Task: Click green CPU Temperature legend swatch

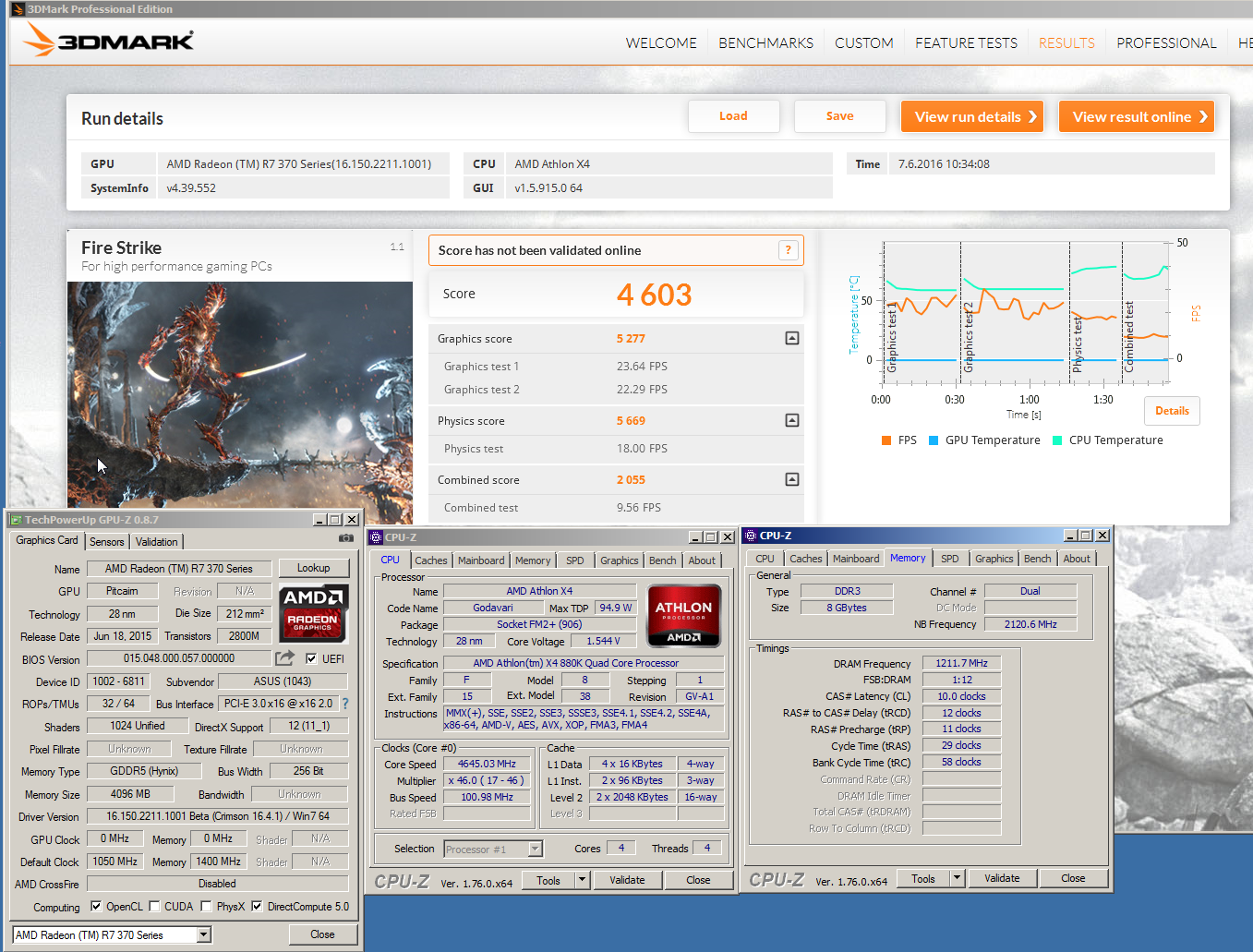Action: pos(1057,440)
